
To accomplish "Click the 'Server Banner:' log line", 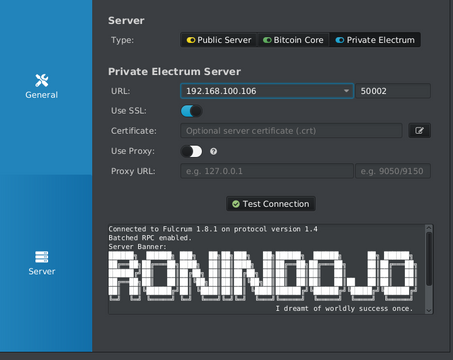I will tap(137, 247).
